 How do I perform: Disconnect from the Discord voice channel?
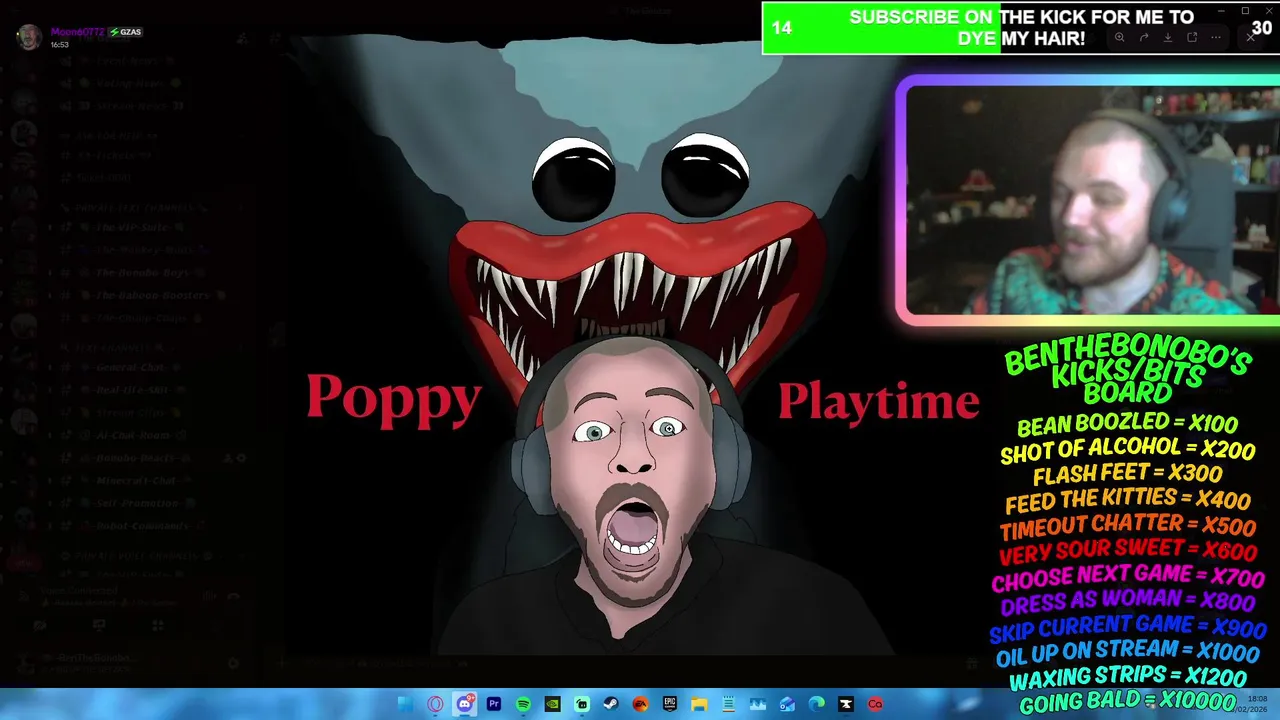[233, 597]
